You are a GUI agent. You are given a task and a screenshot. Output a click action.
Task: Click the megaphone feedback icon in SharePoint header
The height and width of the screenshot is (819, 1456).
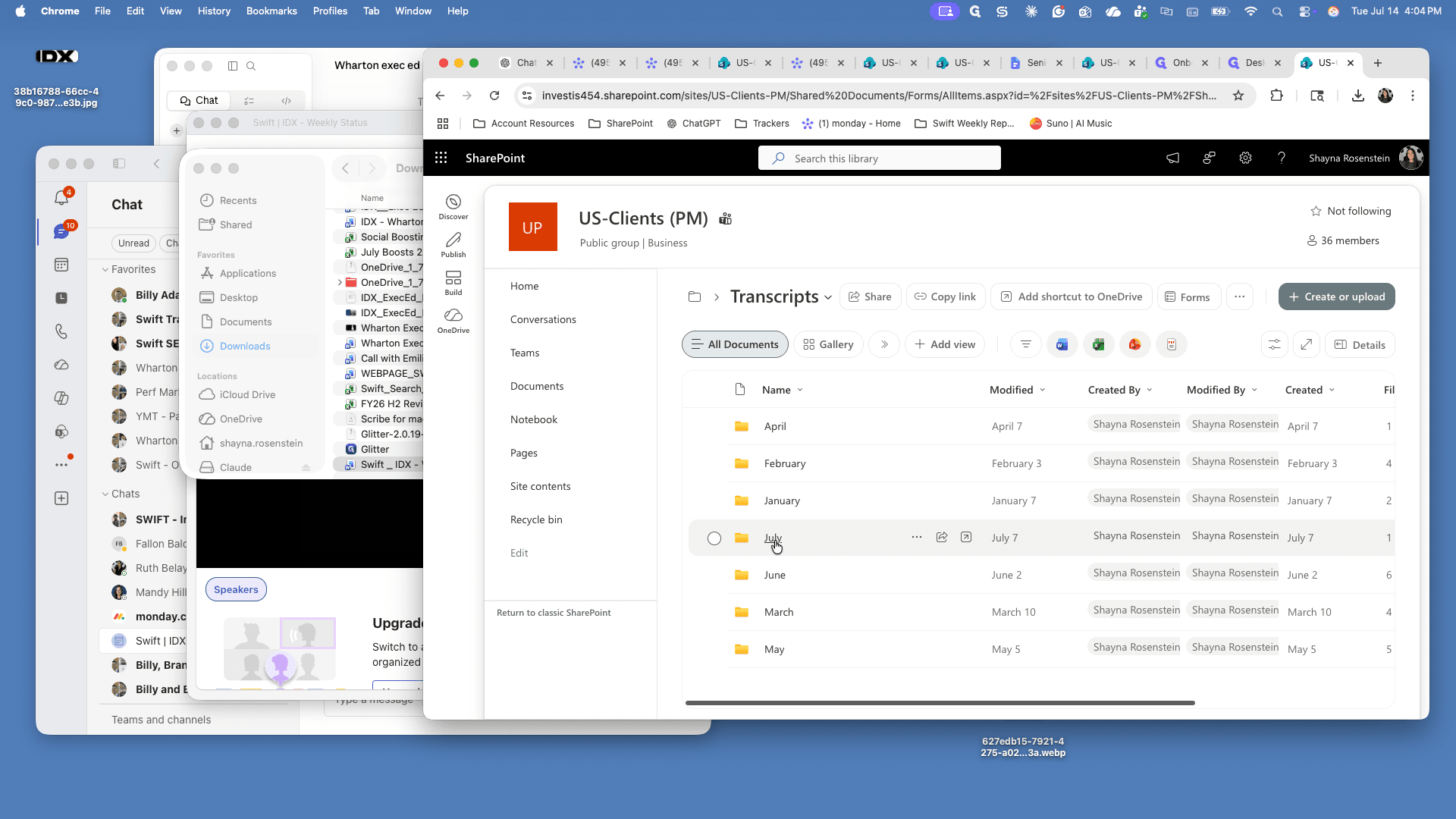[x=1172, y=158]
